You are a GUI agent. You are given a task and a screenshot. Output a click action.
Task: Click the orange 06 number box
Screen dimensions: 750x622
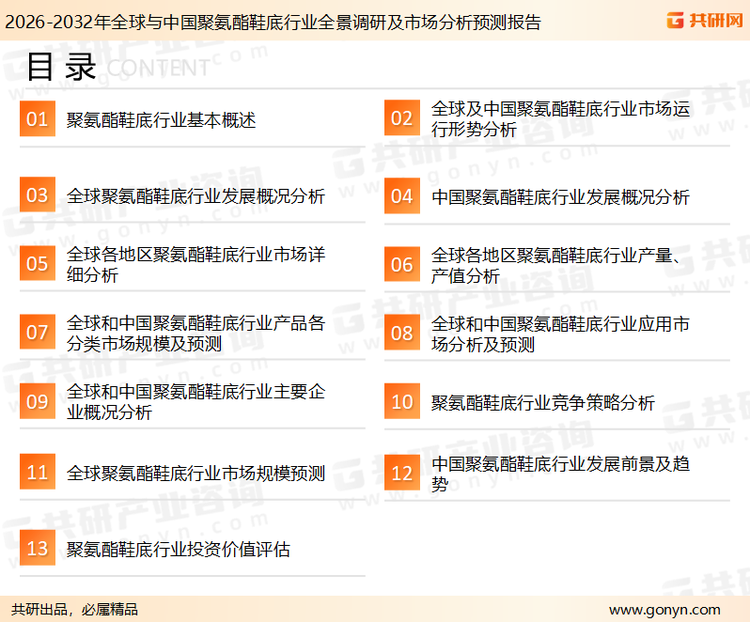tap(402, 264)
